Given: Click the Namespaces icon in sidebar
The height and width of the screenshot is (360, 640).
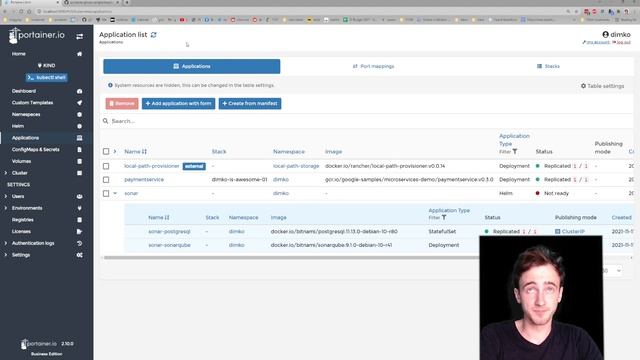Looking at the screenshot, I should (x=80, y=115).
